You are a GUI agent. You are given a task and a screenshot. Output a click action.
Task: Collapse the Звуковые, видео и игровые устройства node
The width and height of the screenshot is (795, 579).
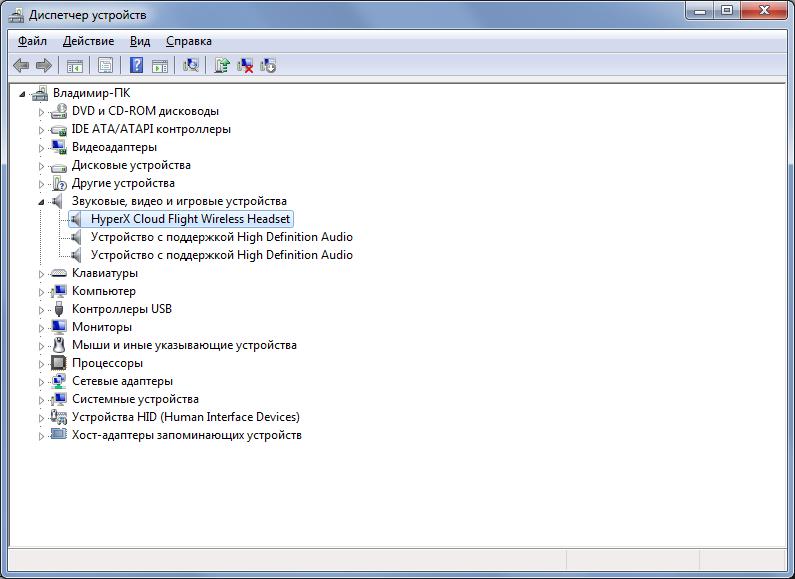pyautogui.click(x=41, y=202)
